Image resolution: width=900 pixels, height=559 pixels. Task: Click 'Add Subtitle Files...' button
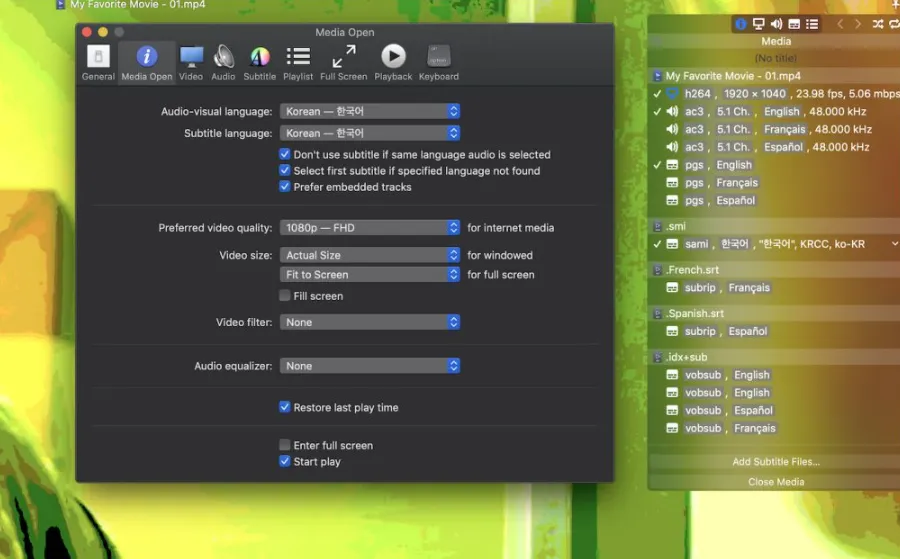coord(775,461)
